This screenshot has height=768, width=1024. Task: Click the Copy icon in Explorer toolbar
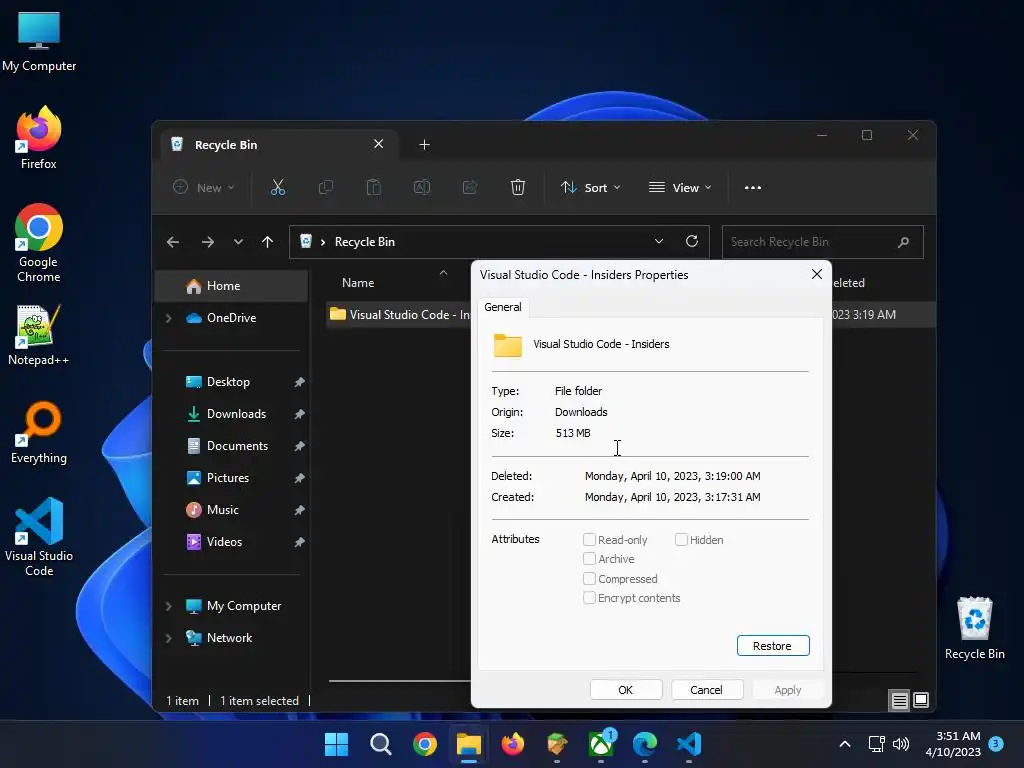coord(325,187)
